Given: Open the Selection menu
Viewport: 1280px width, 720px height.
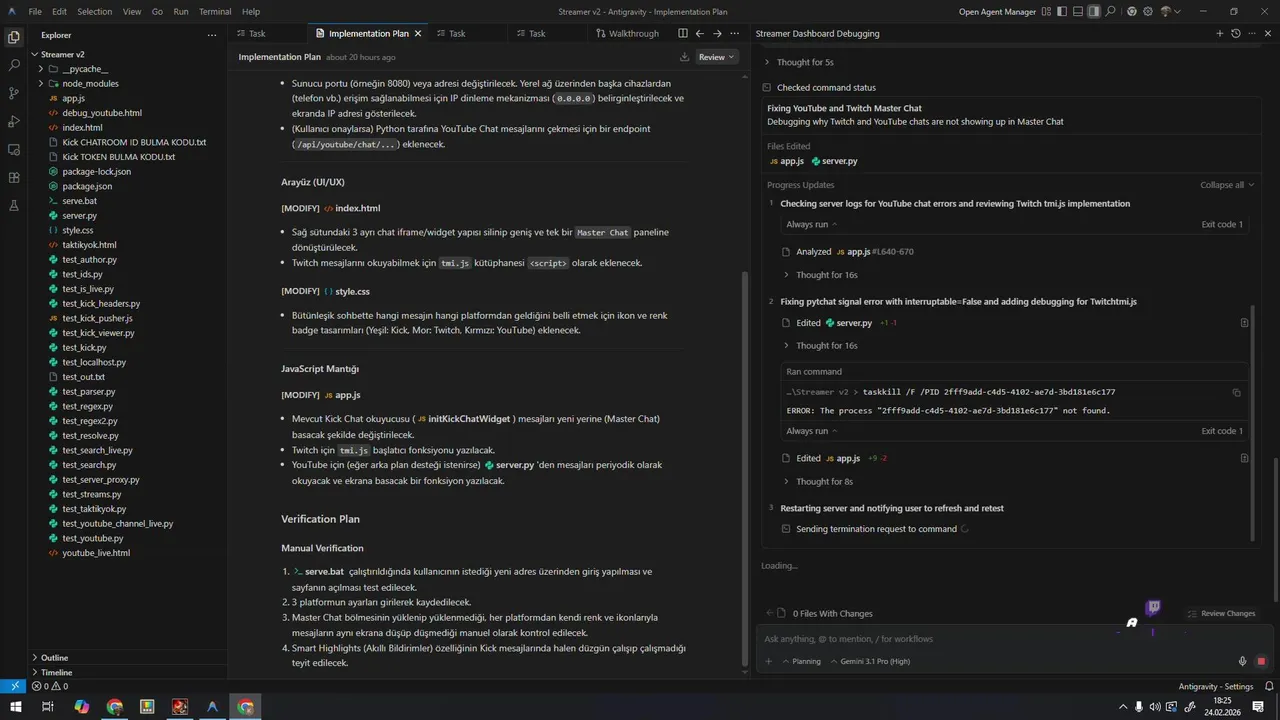Looking at the screenshot, I should [x=95, y=12].
